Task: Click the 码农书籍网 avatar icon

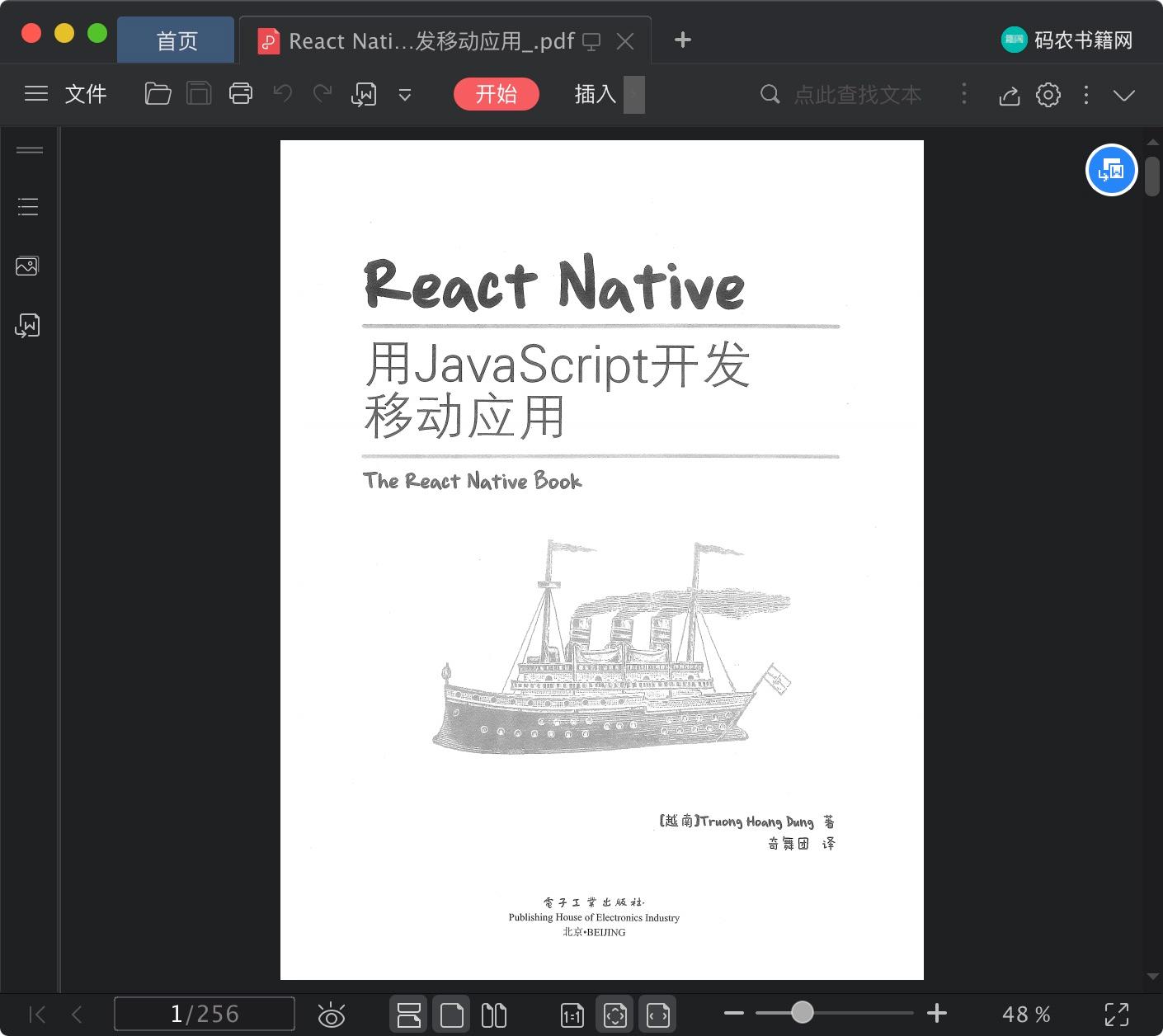Action: point(1014,40)
